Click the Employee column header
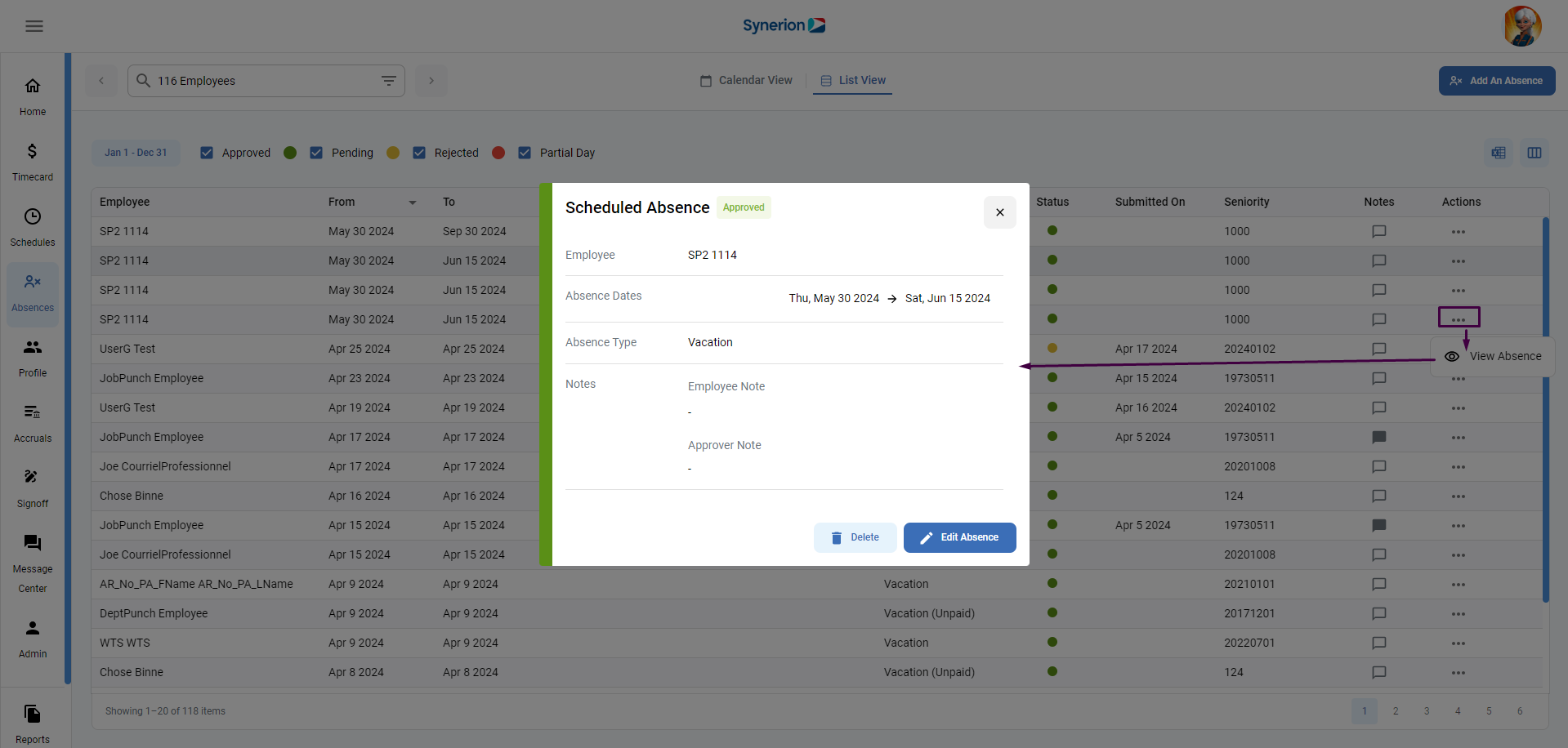The width and height of the screenshot is (1568, 748). [x=125, y=202]
